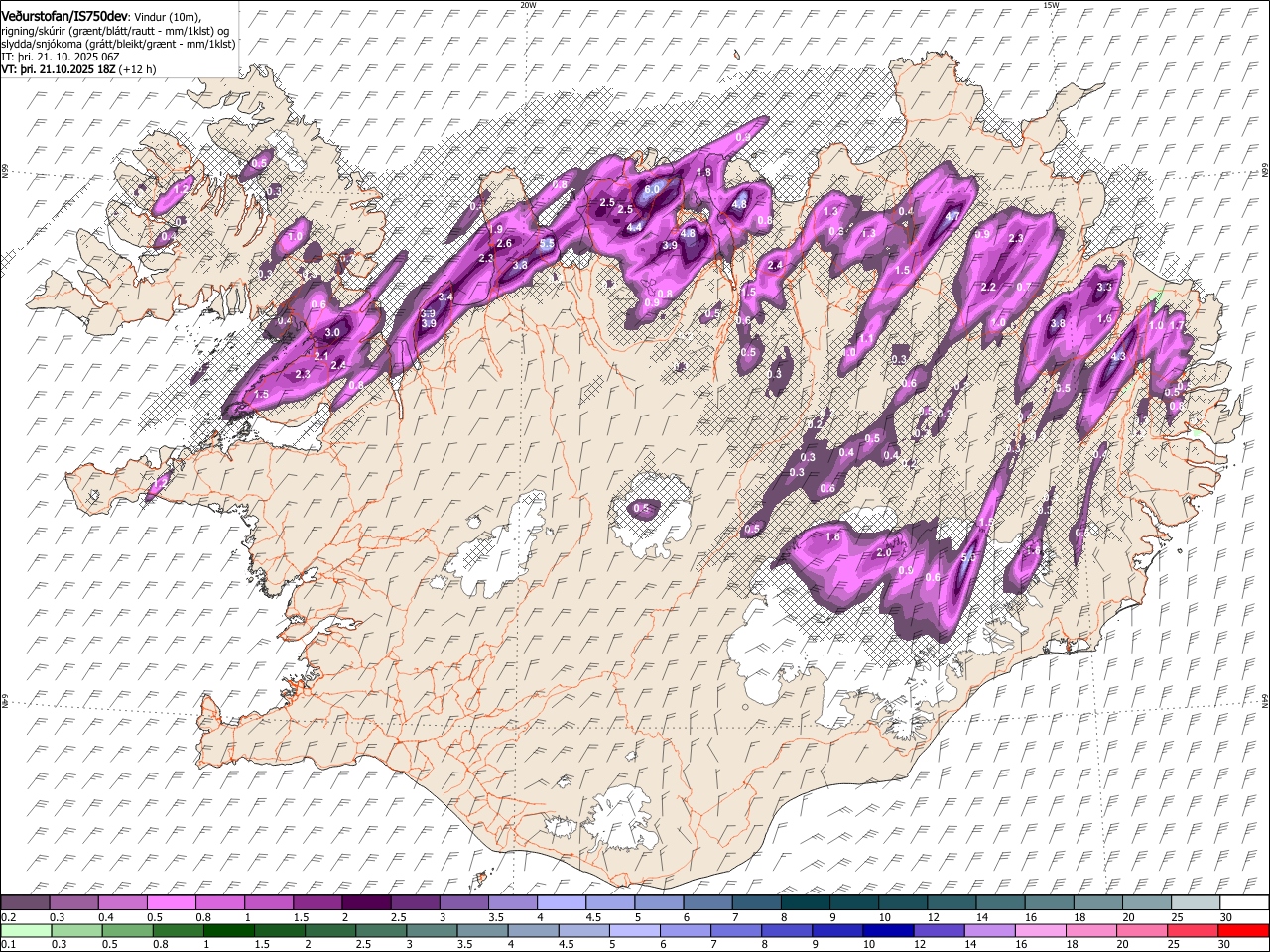Click the 2.2 precipitation value on the map
The height and width of the screenshot is (952, 1270).
click(988, 287)
